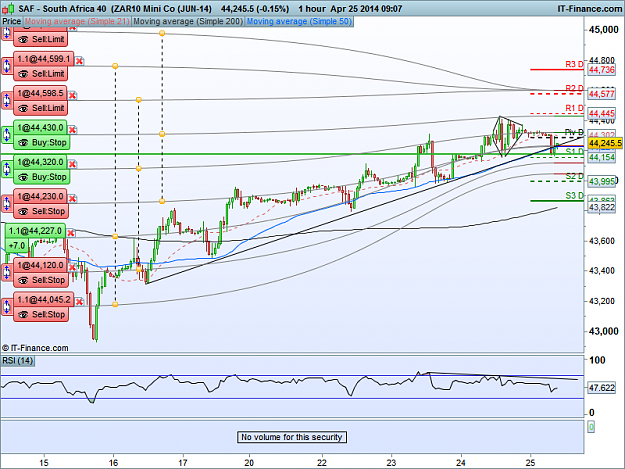Cancel the 1@44,120.0 sell stop order
Screen dimensions: 625x469
[72, 267]
